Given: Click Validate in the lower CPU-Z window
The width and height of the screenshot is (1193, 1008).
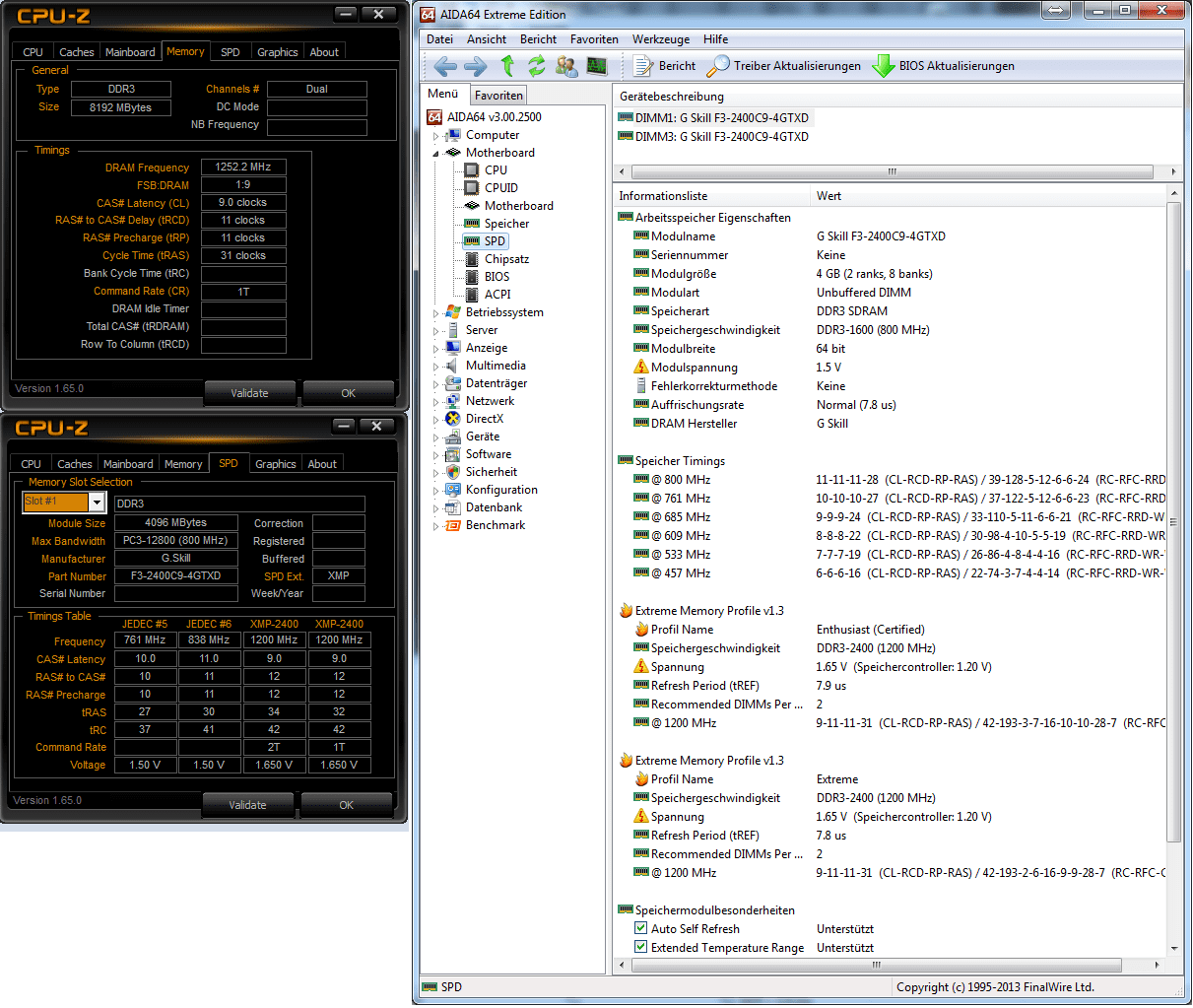Looking at the screenshot, I should pos(247,805).
